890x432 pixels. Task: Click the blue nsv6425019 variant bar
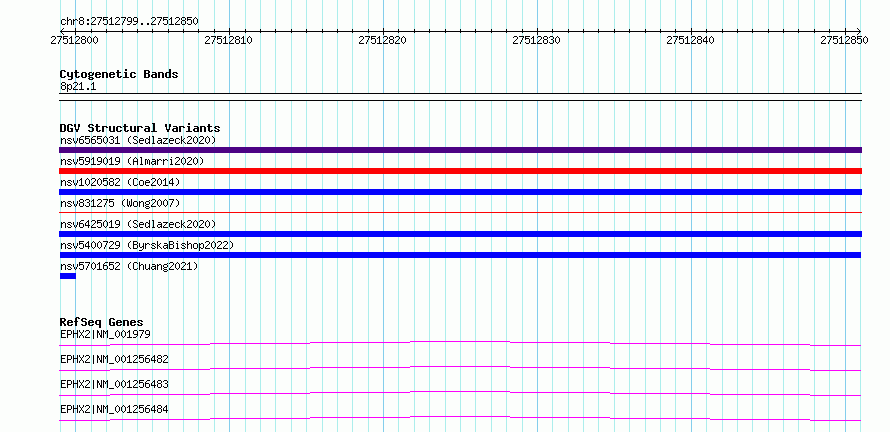click(x=460, y=234)
